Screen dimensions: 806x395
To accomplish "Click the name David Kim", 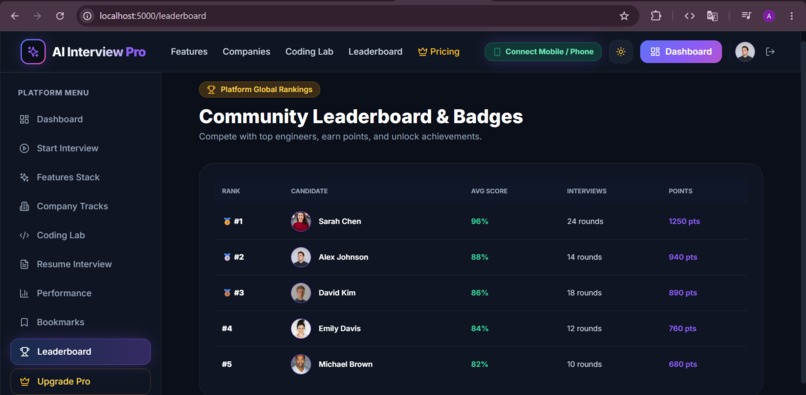I will (x=337, y=293).
